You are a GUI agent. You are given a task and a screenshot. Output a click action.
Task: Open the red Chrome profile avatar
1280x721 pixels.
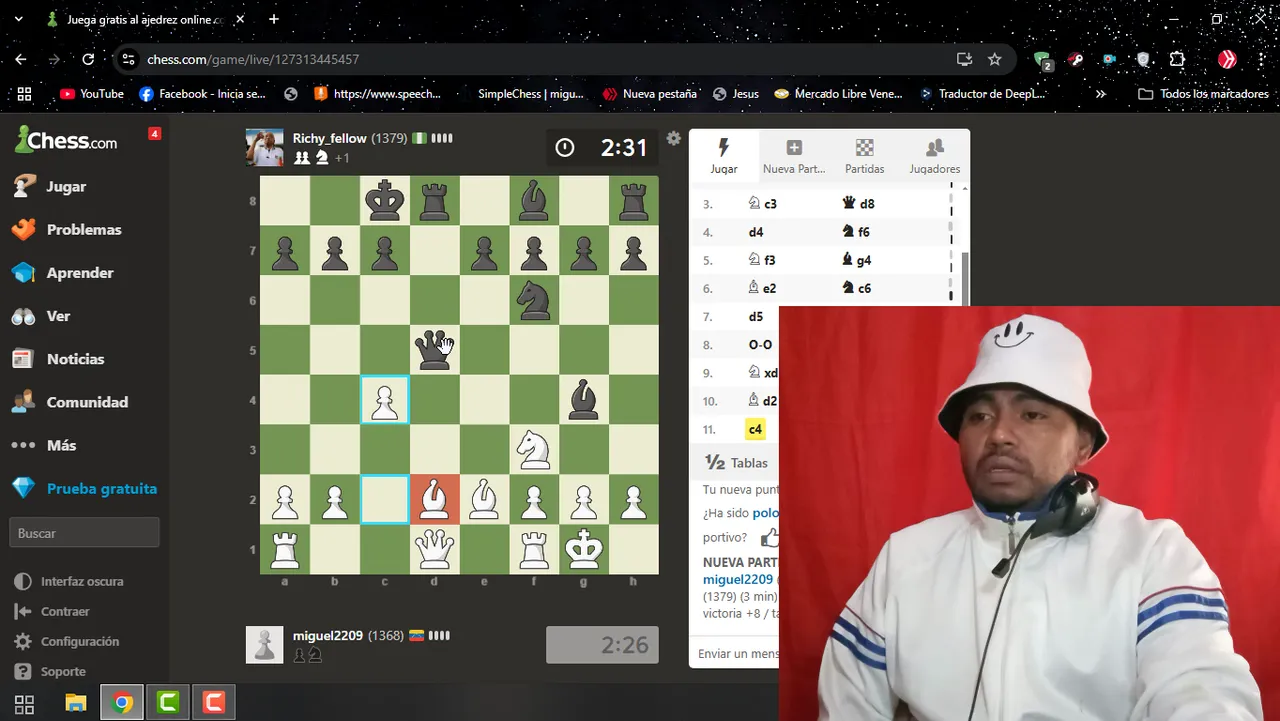pyautogui.click(x=1227, y=59)
